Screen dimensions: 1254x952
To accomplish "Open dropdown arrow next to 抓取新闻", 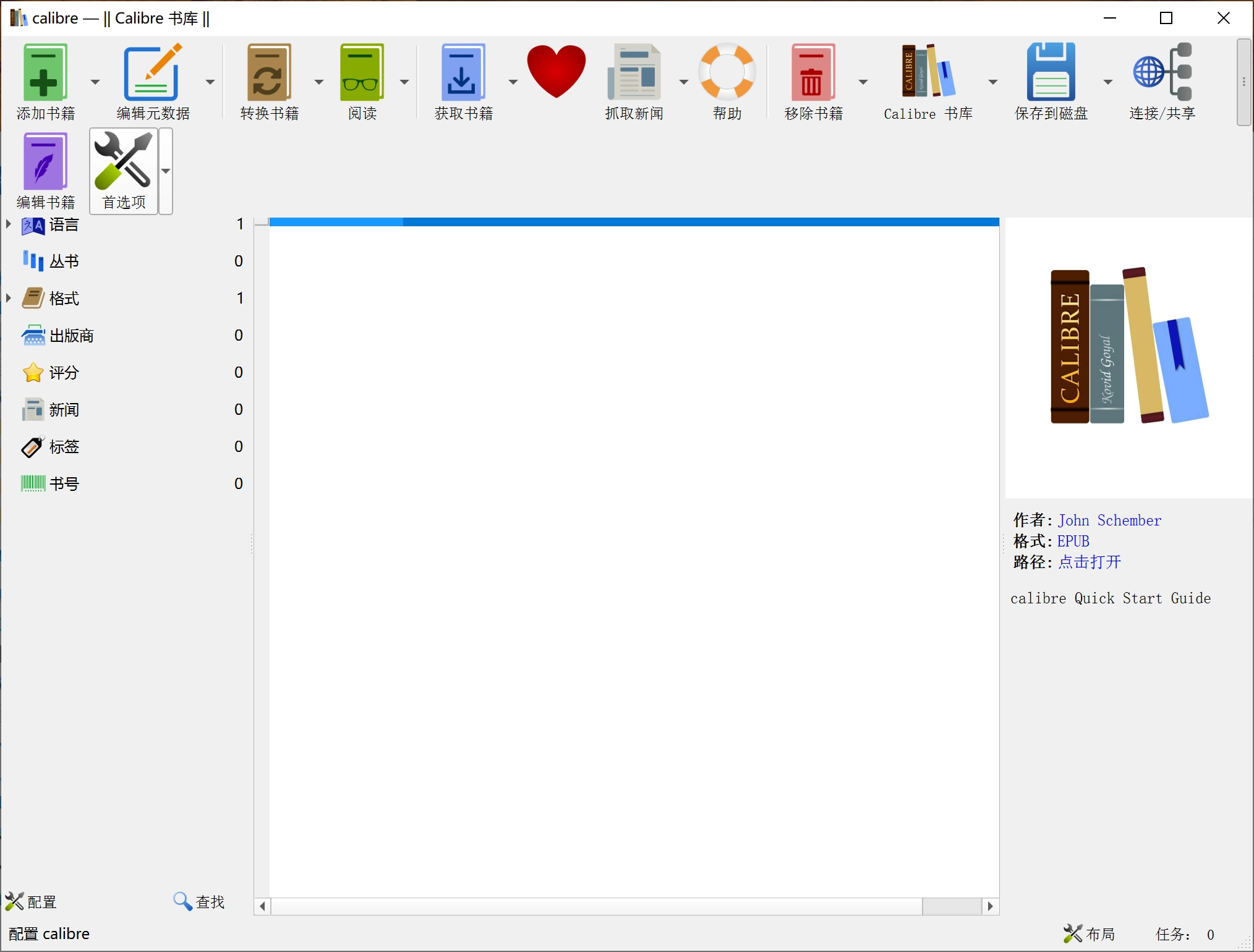I will (684, 82).
